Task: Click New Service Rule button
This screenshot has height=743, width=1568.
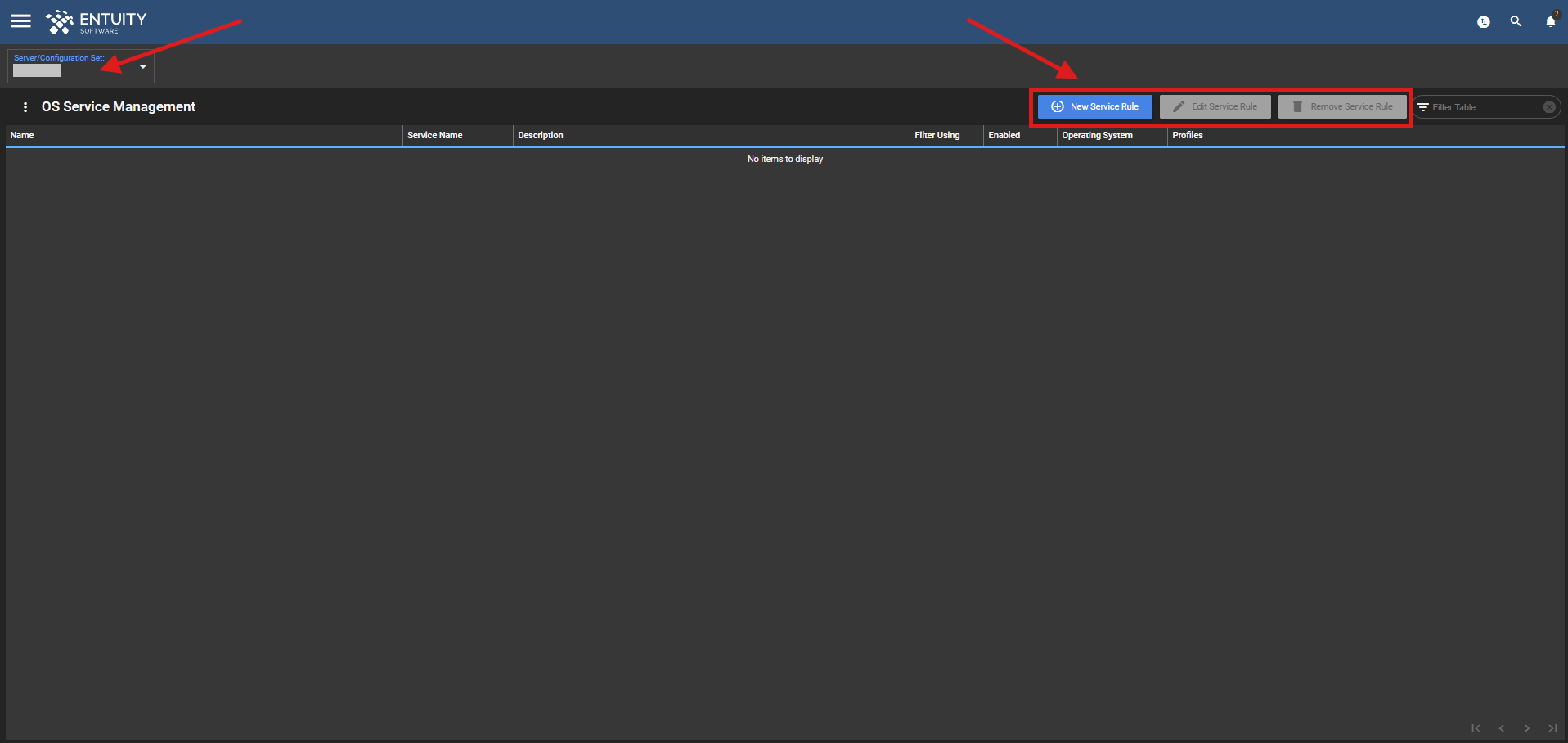Action: (x=1094, y=107)
